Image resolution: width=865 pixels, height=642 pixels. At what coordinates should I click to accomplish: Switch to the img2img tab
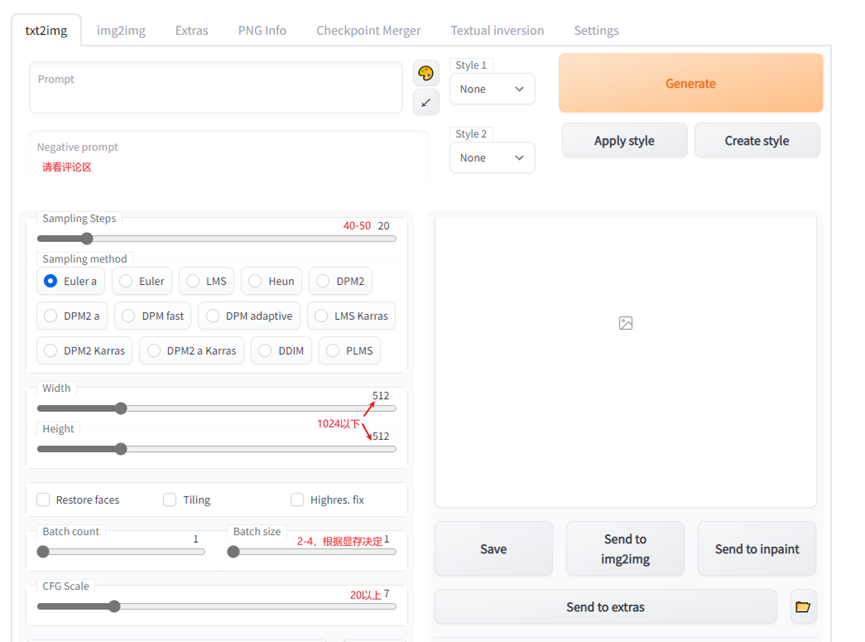pyautogui.click(x=121, y=30)
